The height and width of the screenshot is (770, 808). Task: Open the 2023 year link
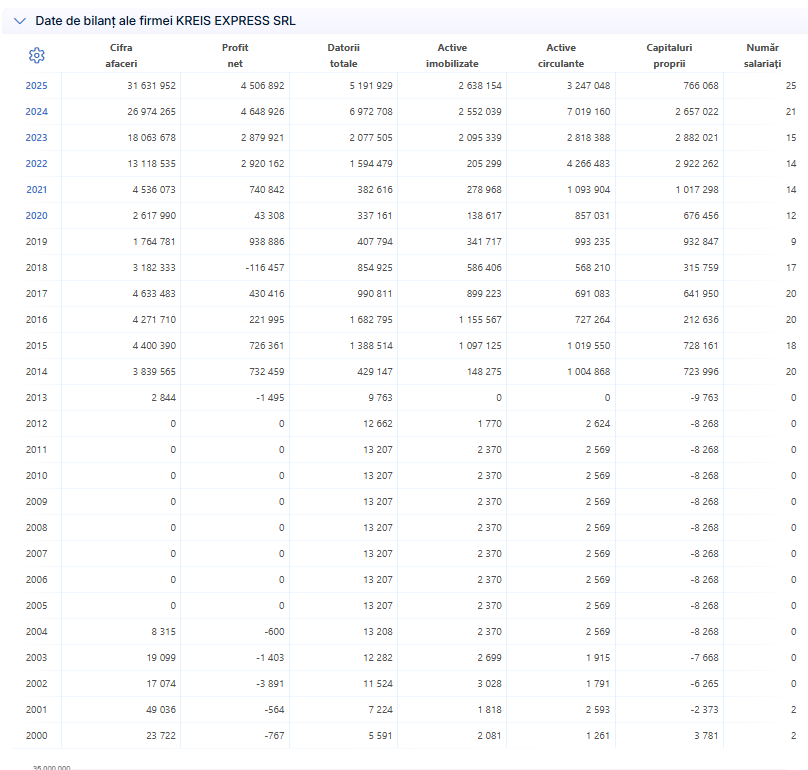tap(37, 138)
